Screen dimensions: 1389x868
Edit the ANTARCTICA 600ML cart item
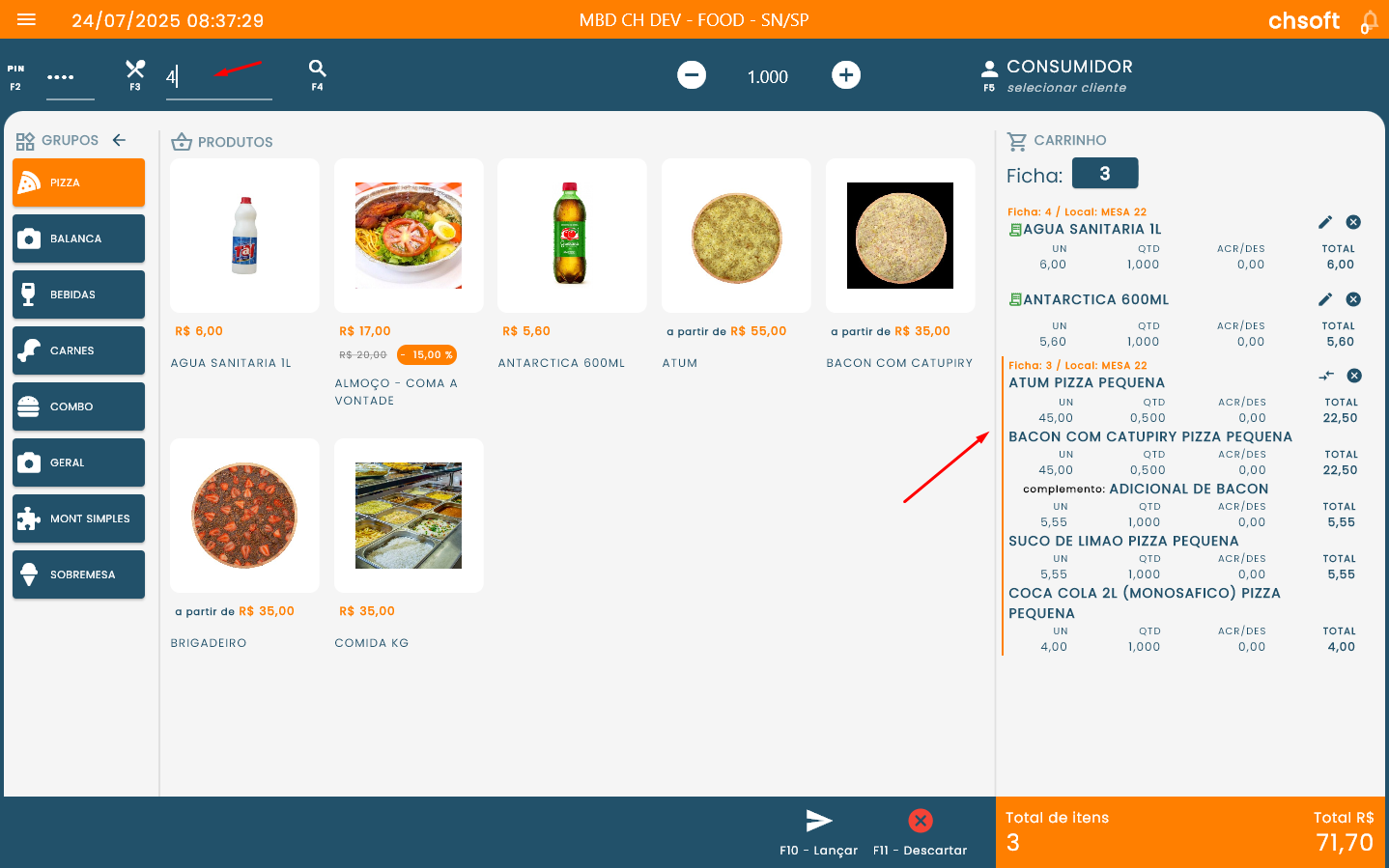tap(1324, 299)
